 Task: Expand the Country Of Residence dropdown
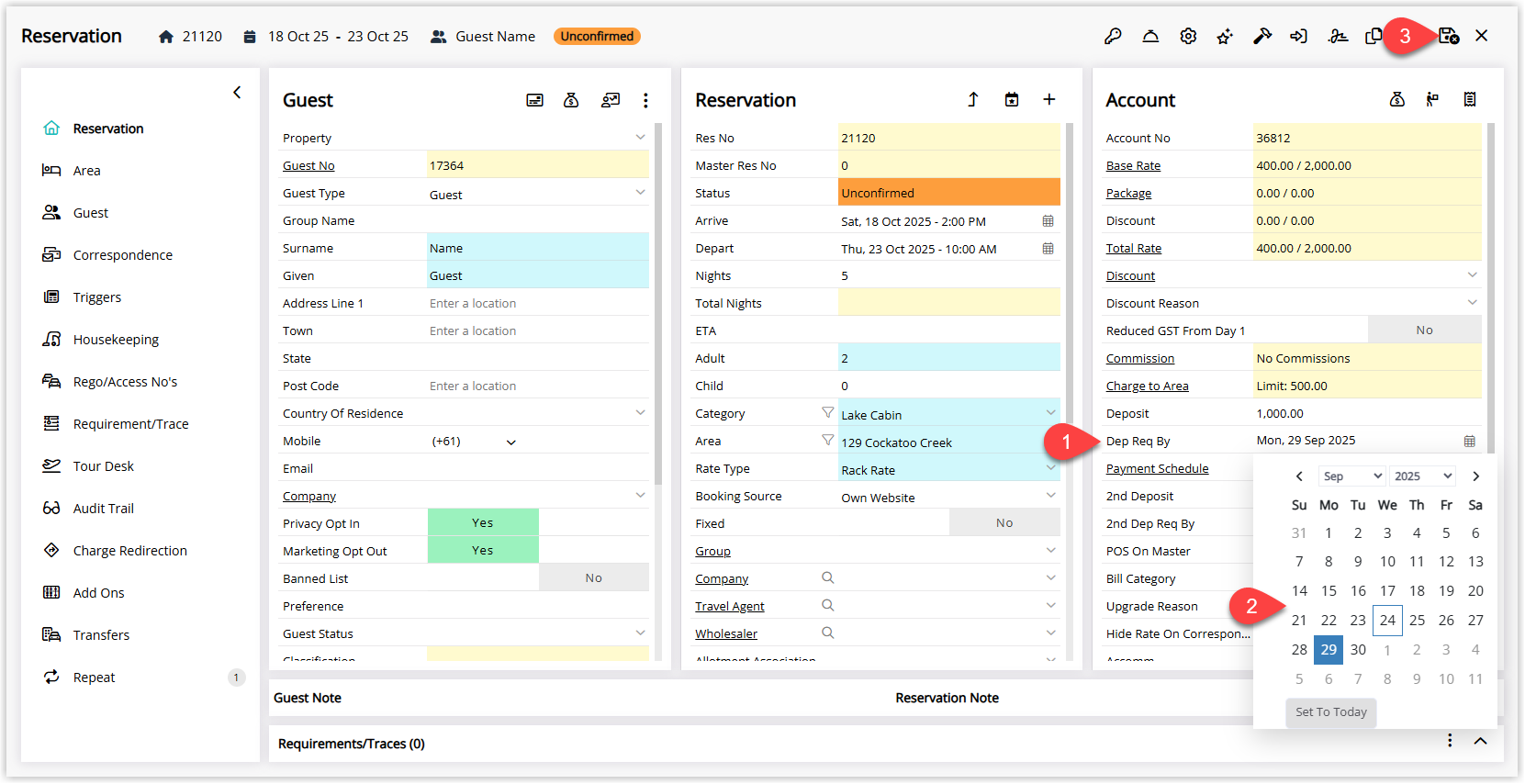tap(640, 412)
